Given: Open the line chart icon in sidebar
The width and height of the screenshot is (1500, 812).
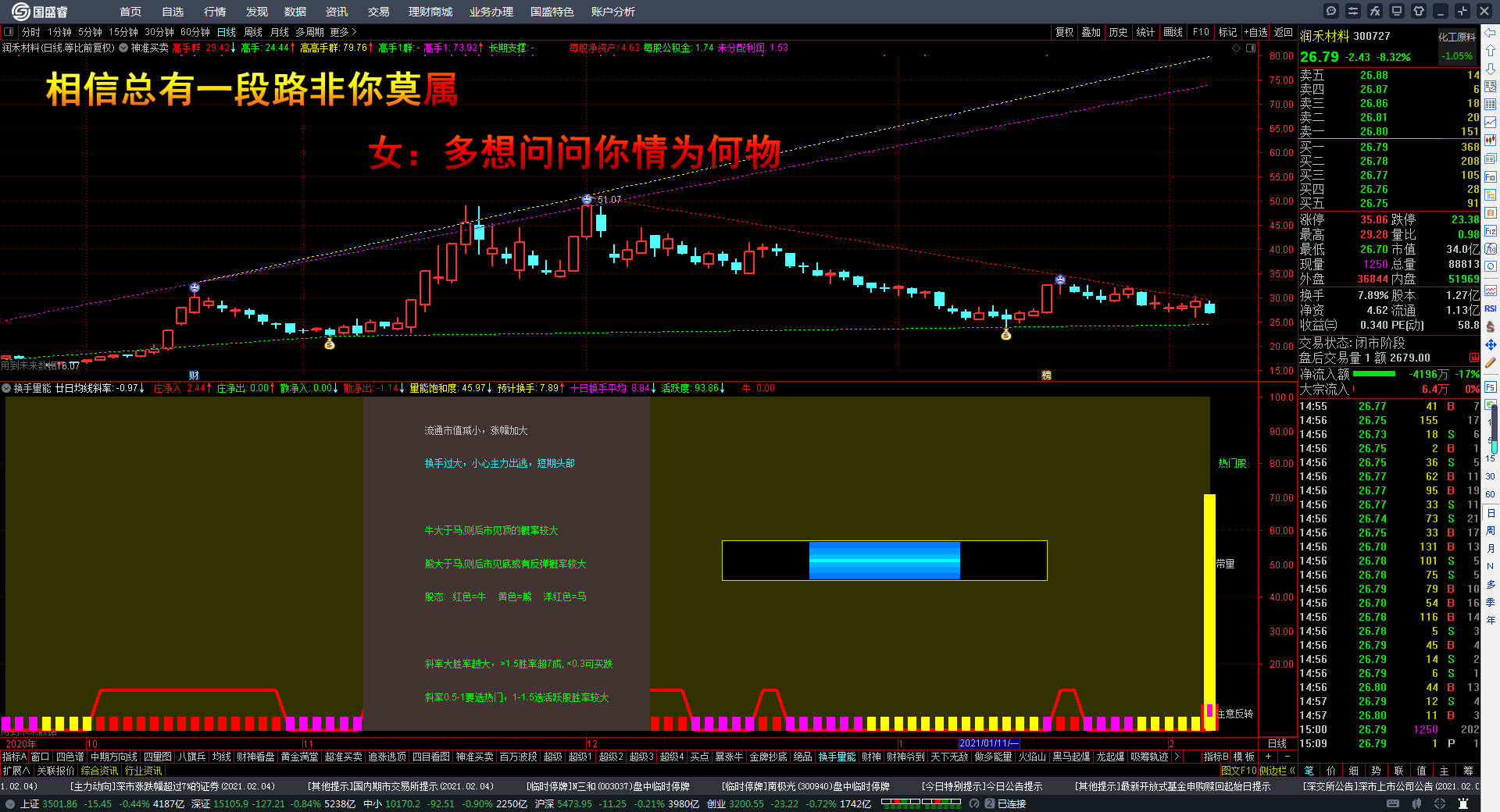Looking at the screenshot, I should tap(1491, 123).
